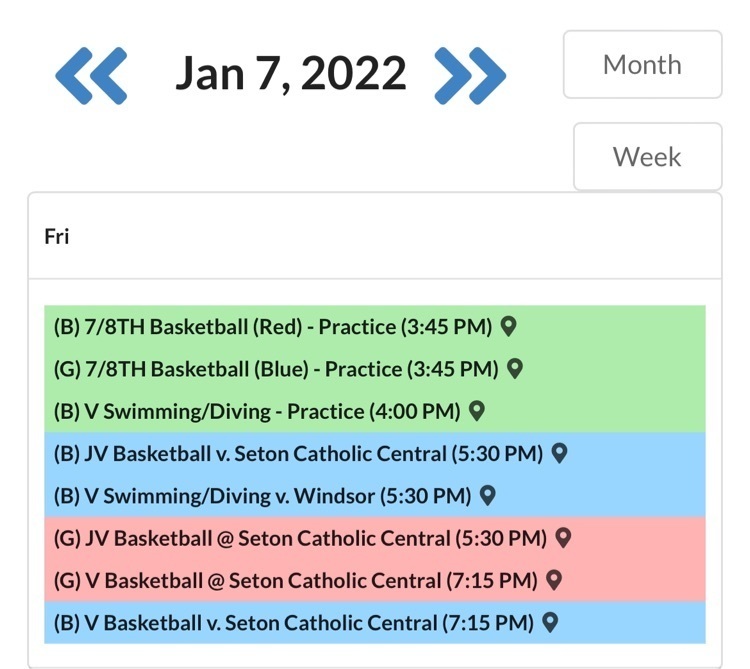Open location pin for Swimming/Diving Practice
750x669 pixels.
pyautogui.click(x=477, y=410)
